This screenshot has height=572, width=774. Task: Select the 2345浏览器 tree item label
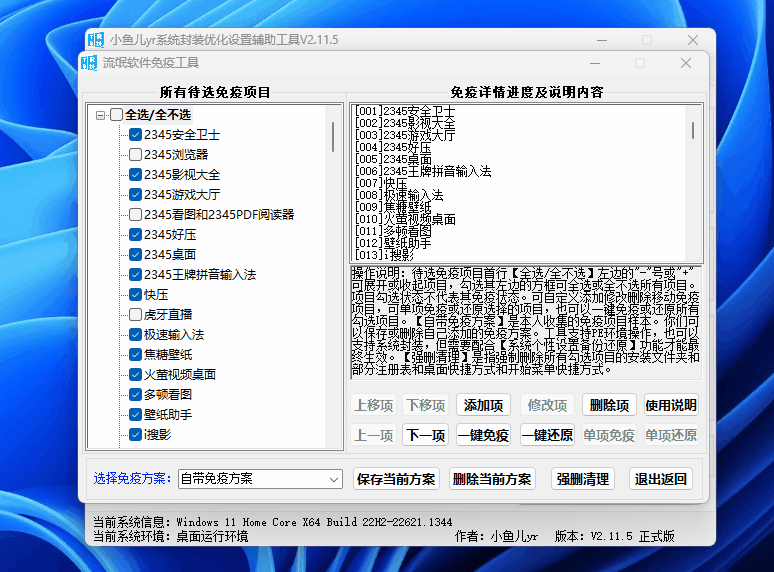pyautogui.click(x=176, y=154)
